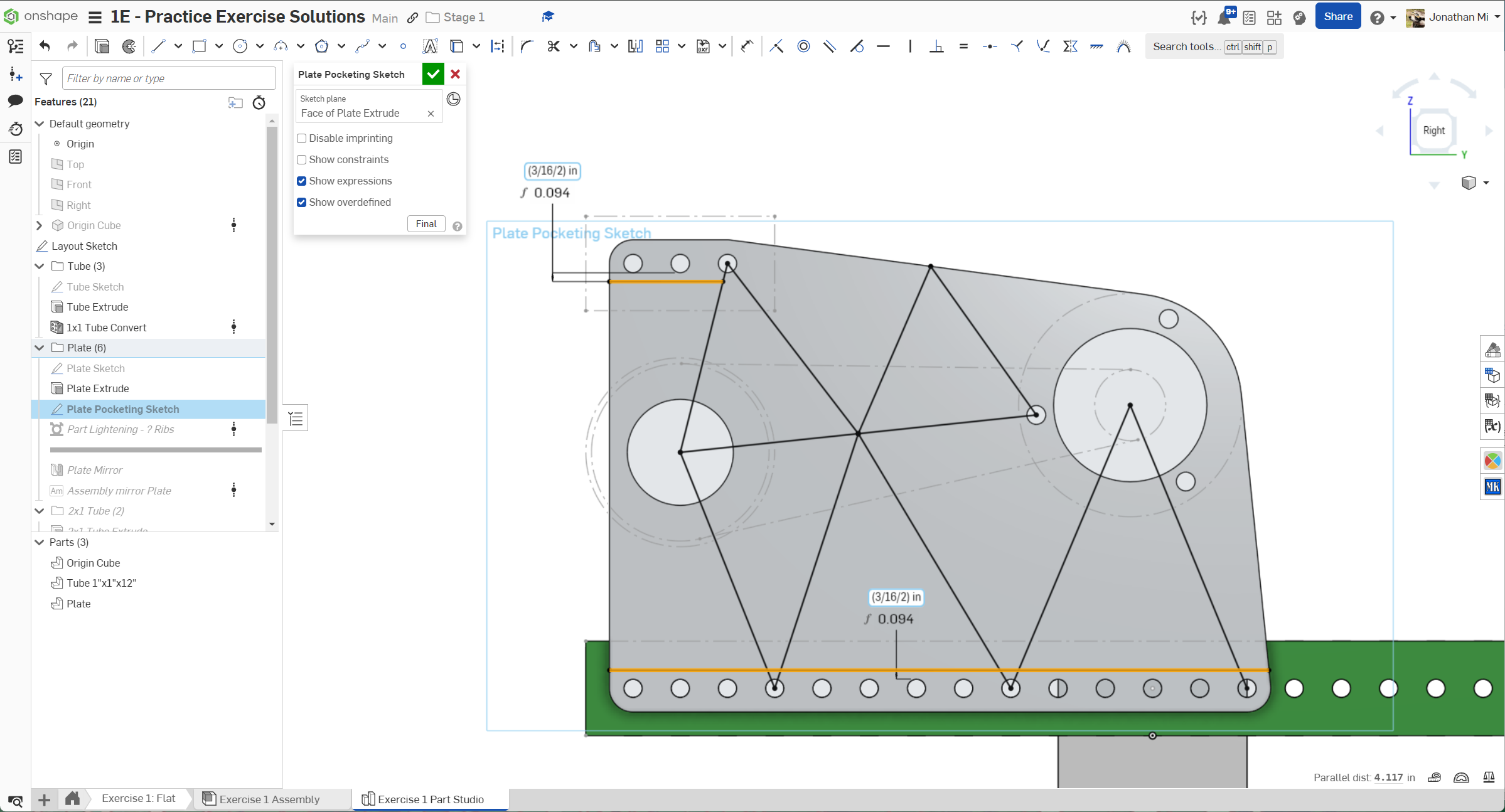Toggle Show constraints checkbox

[x=302, y=159]
